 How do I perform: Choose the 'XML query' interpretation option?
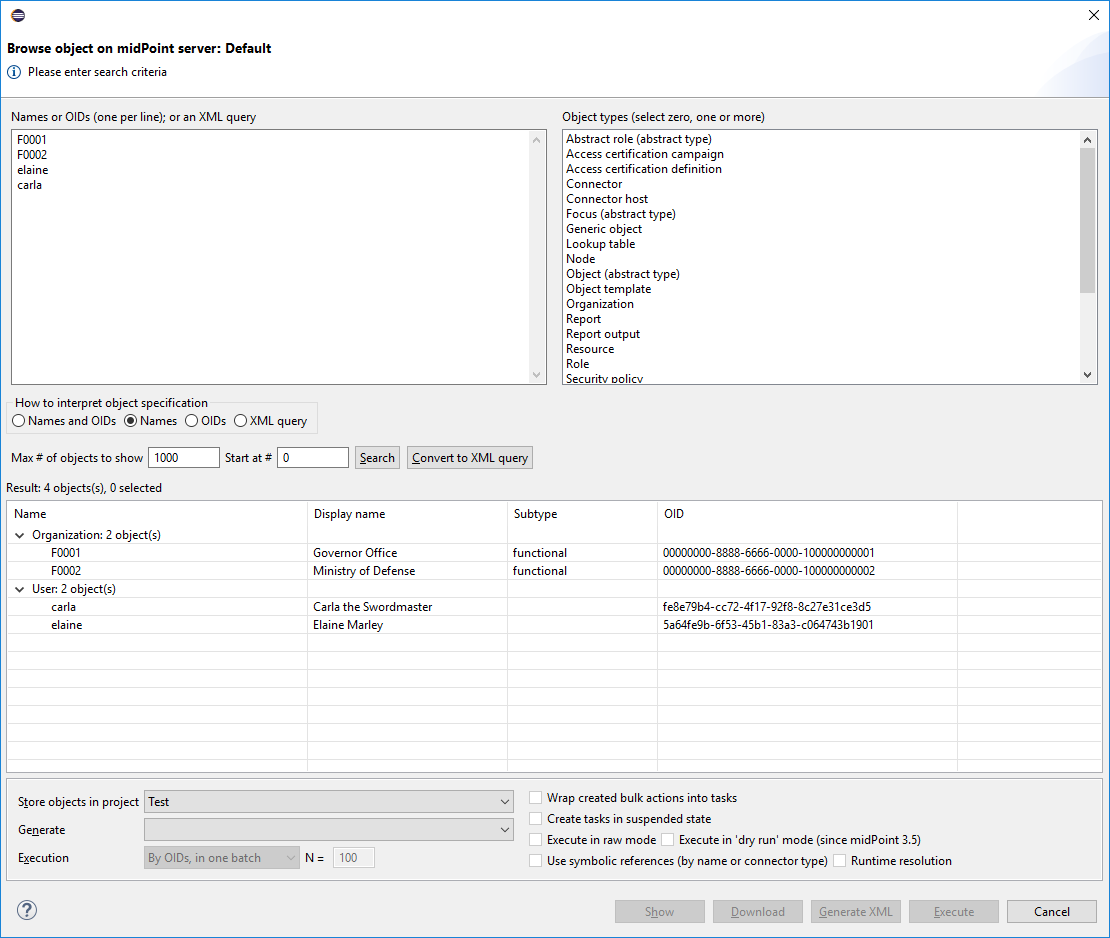(x=240, y=421)
